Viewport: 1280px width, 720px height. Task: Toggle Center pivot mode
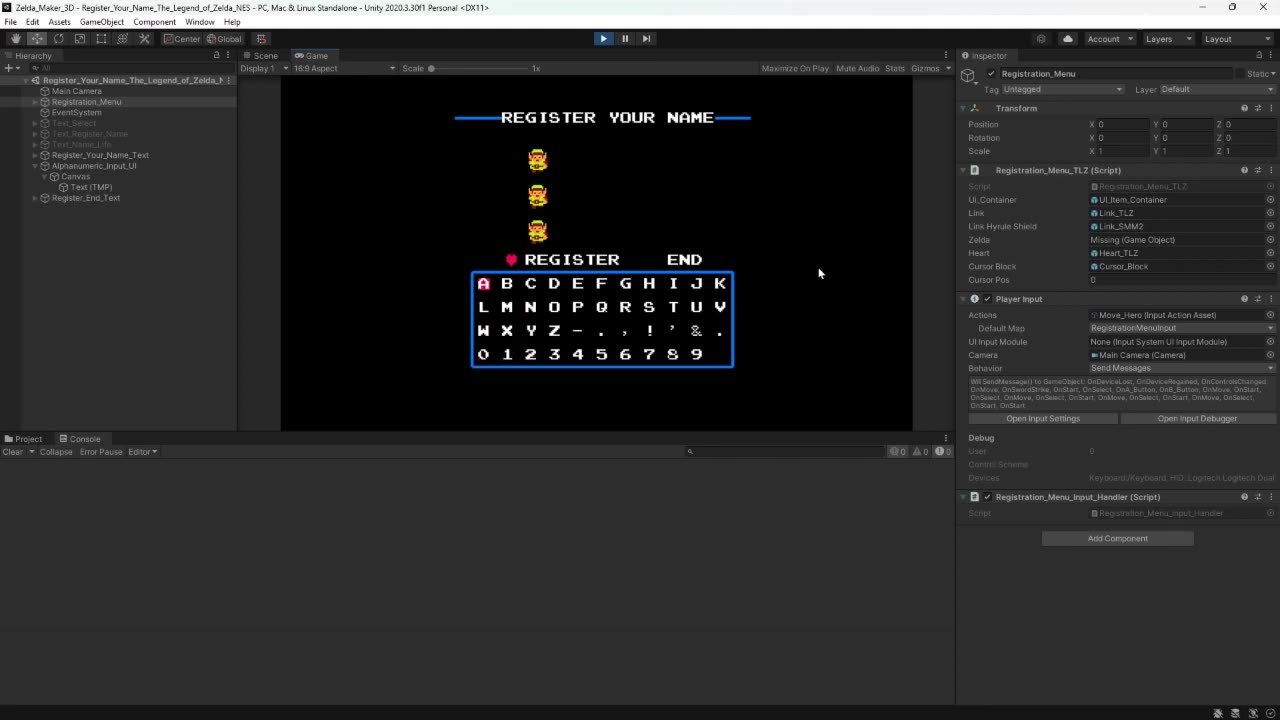click(x=182, y=39)
